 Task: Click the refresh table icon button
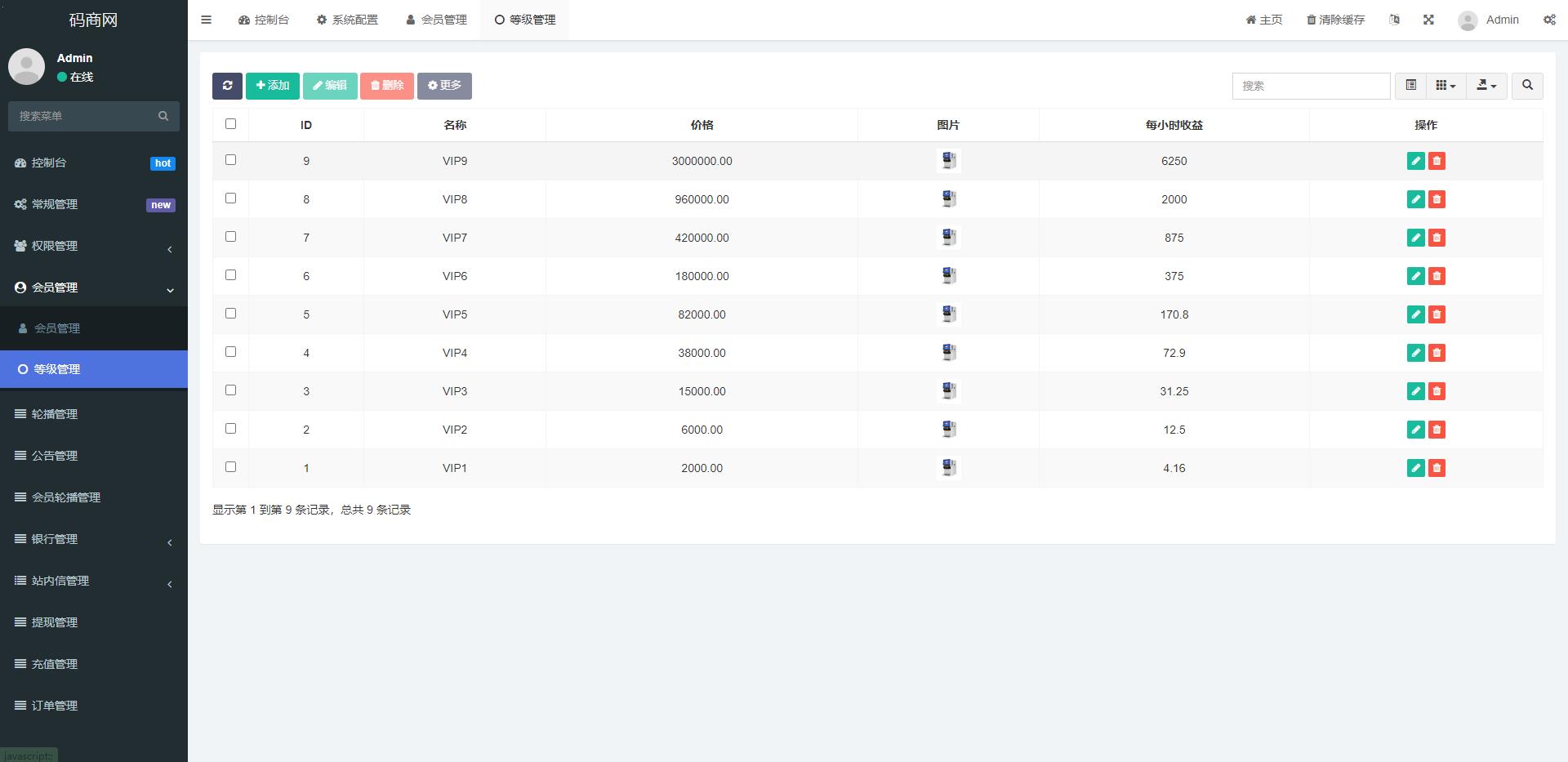pyautogui.click(x=227, y=86)
